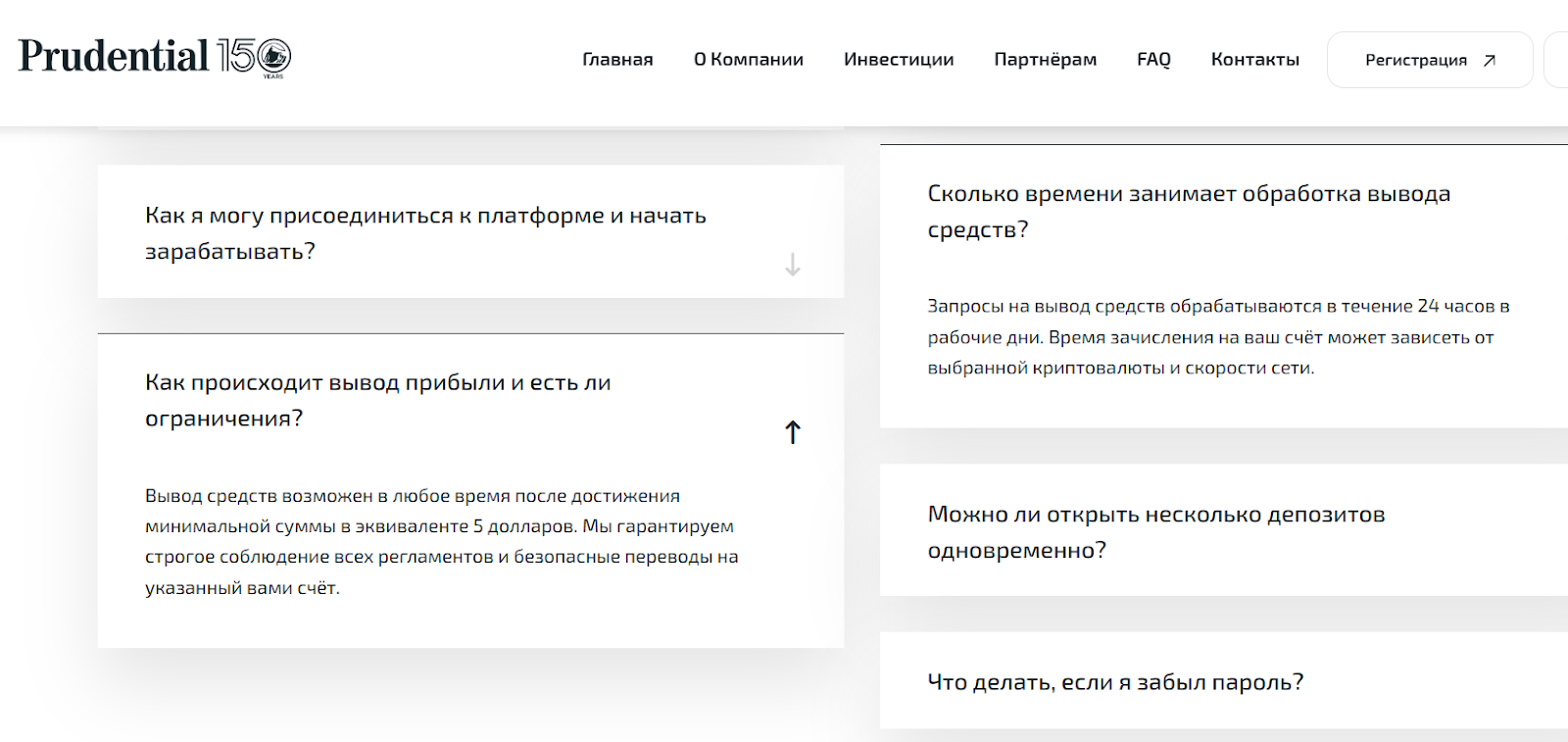
Task: Collapse "Как происходит вывод прибыли" question
Action: (x=377, y=400)
